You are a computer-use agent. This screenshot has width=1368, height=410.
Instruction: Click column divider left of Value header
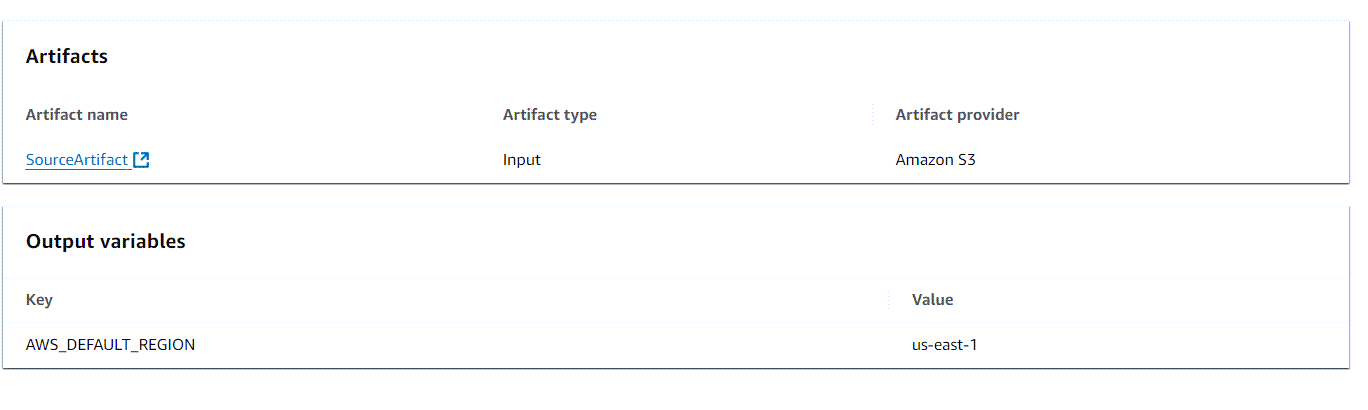pos(888,300)
